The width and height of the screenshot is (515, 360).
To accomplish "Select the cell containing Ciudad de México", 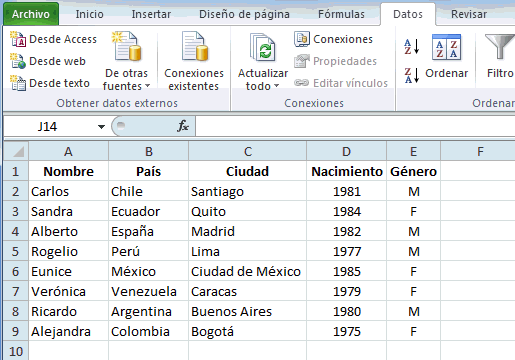I will tap(248, 271).
